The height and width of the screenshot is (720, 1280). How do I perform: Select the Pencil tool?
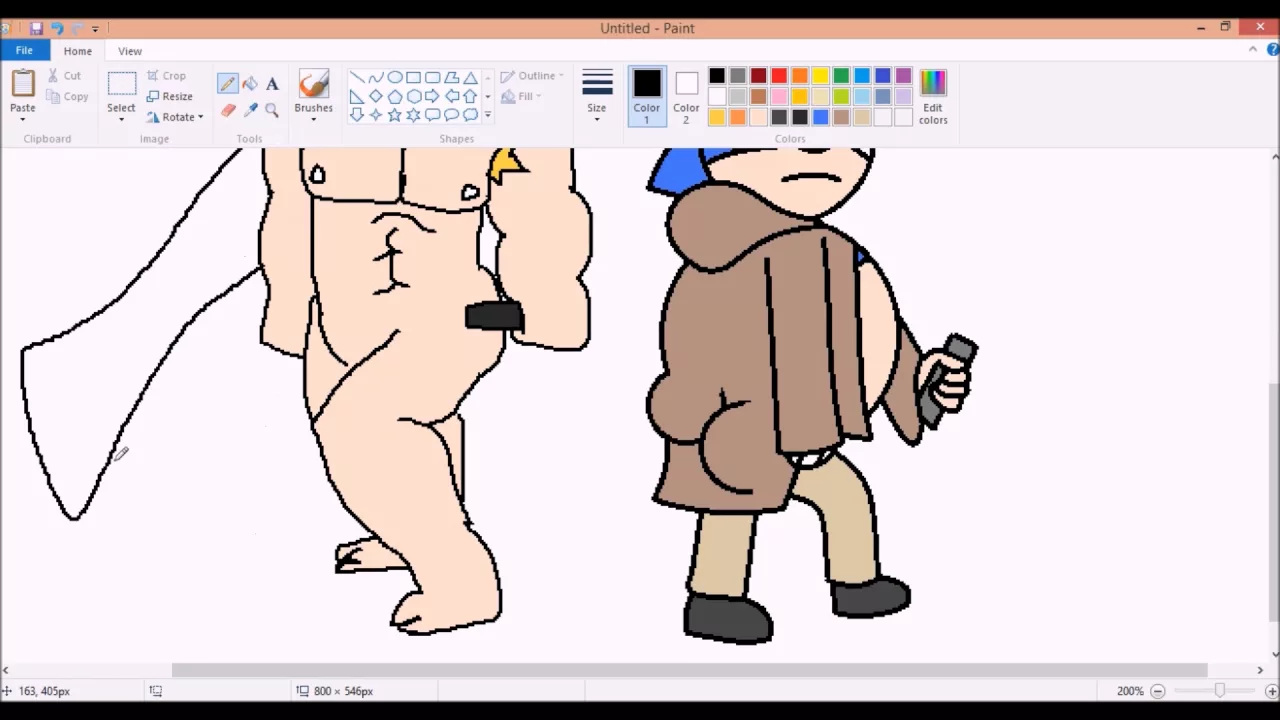pos(228,83)
